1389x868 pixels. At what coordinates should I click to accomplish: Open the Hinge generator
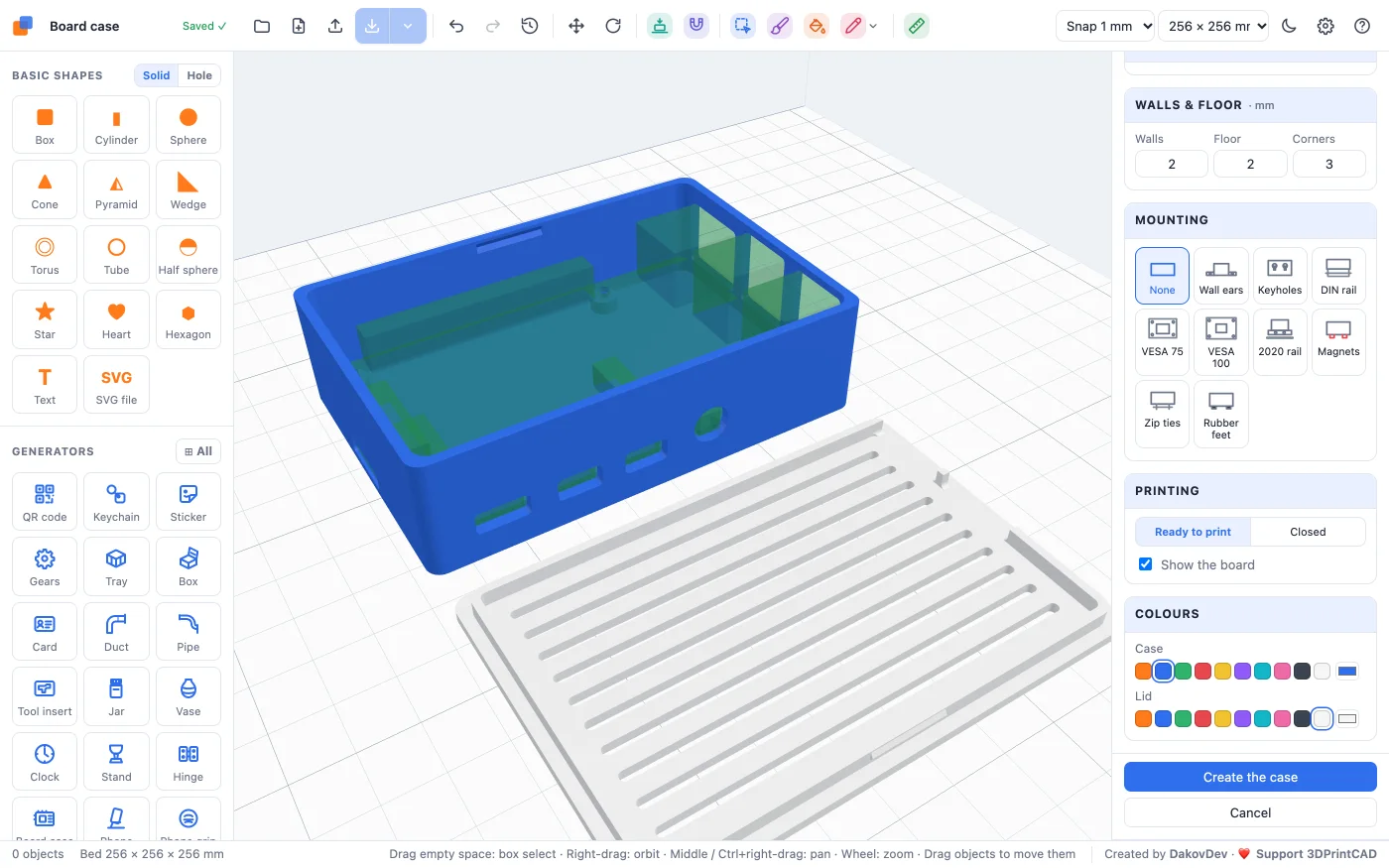click(189, 762)
